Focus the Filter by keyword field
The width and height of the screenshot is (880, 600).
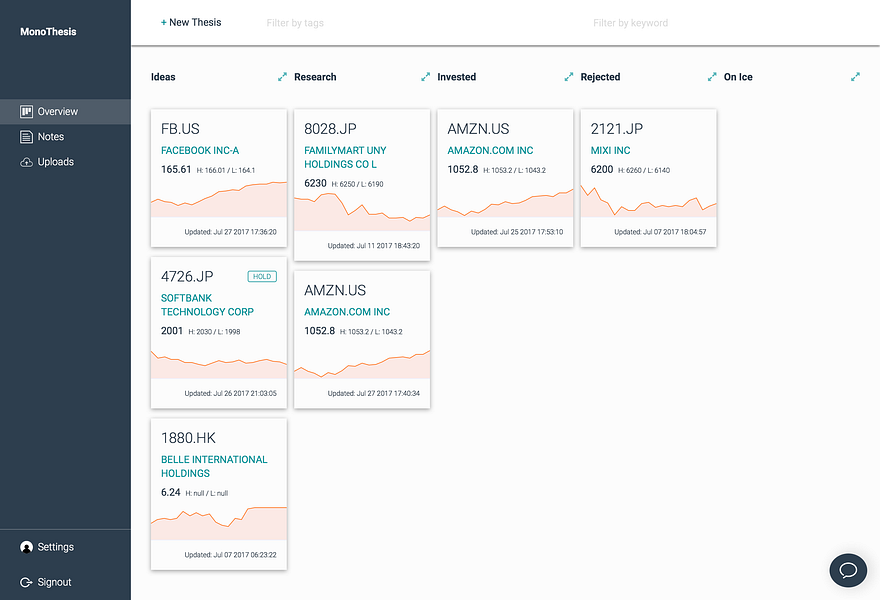(630, 23)
